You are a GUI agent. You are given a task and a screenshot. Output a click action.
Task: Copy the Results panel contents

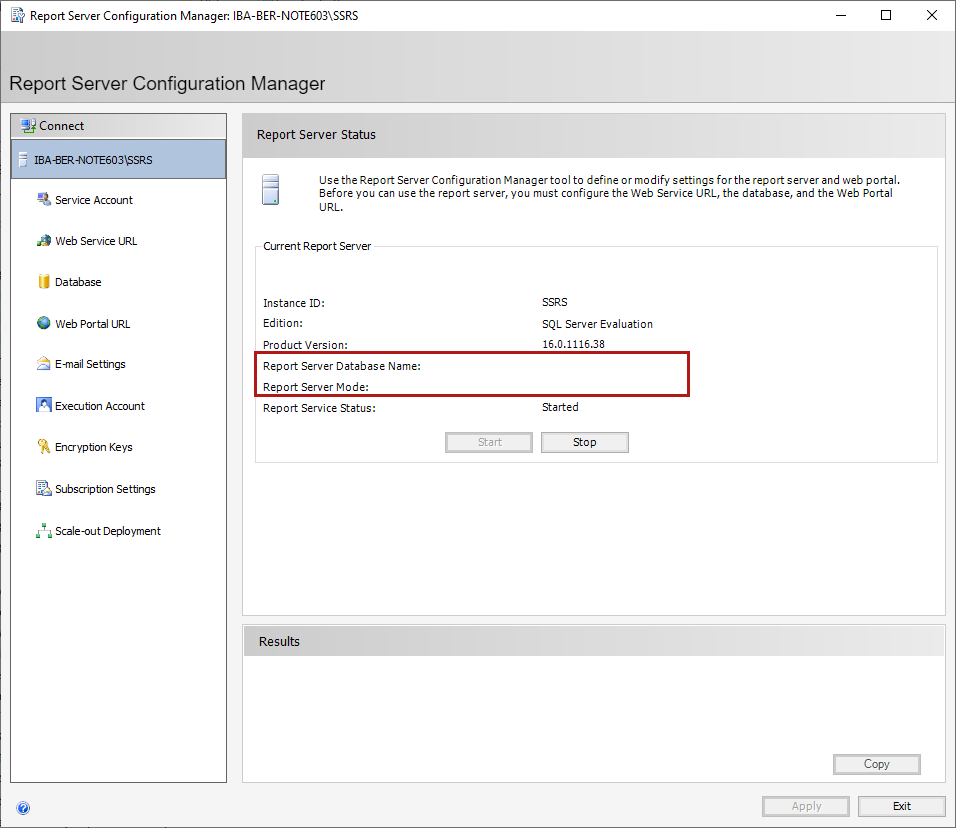[876, 764]
